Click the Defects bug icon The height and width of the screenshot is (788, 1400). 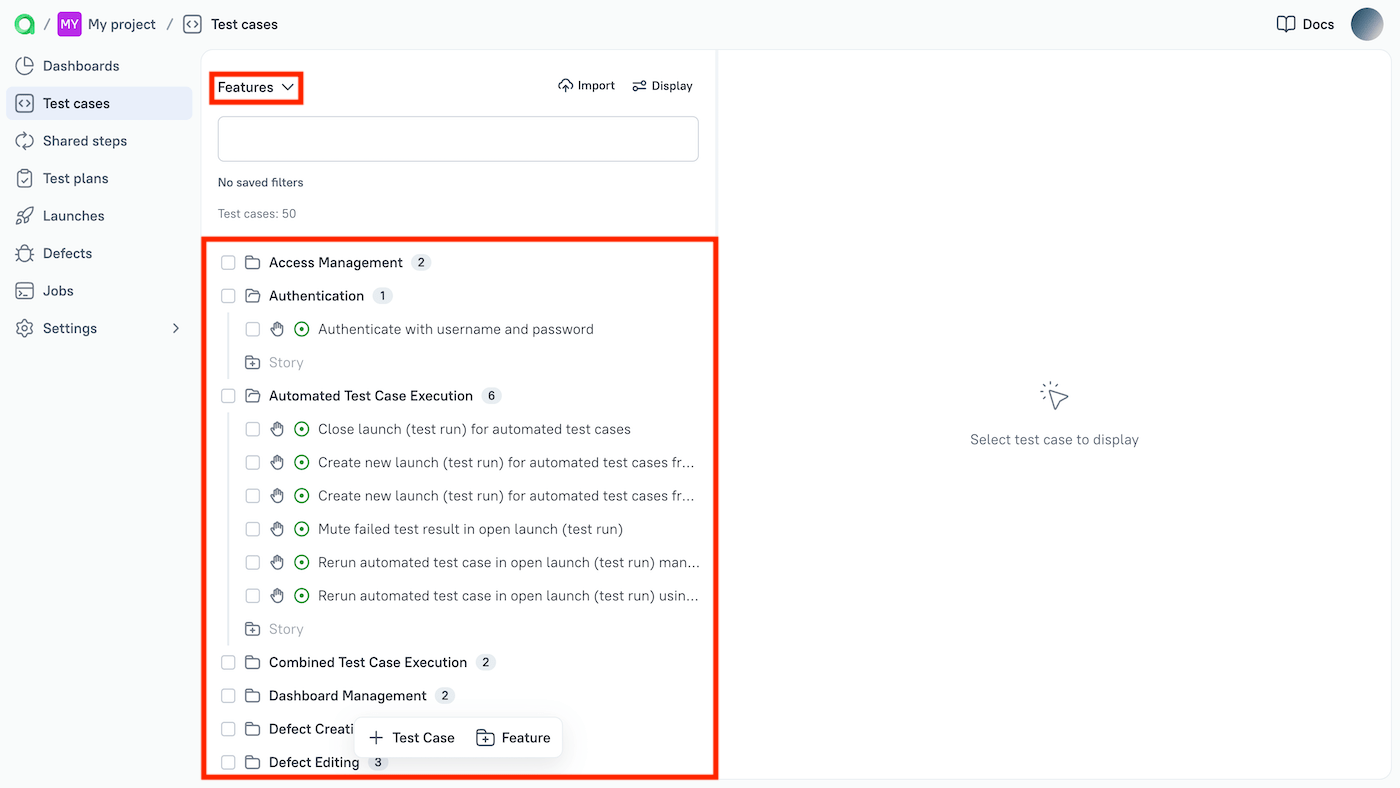tap(23, 253)
